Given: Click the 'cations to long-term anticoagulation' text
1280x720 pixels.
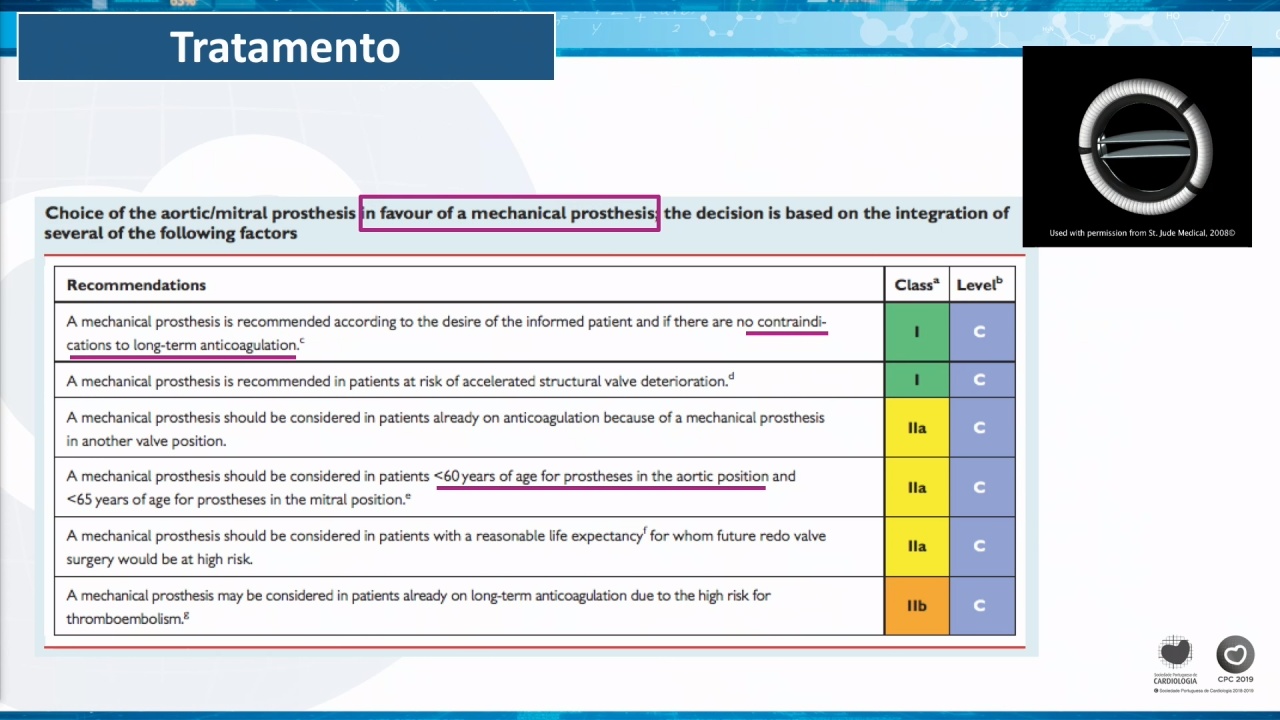Looking at the screenshot, I should click(182, 345).
